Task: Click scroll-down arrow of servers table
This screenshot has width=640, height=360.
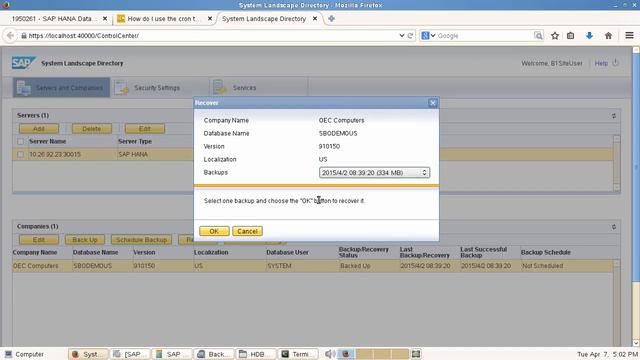Action: tap(616, 187)
